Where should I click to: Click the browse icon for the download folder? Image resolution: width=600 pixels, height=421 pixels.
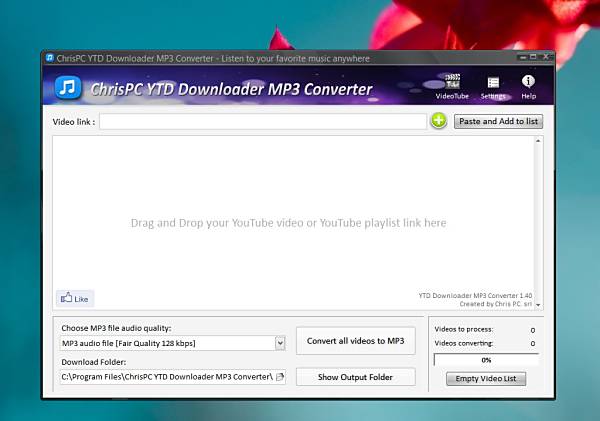(x=280, y=377)
